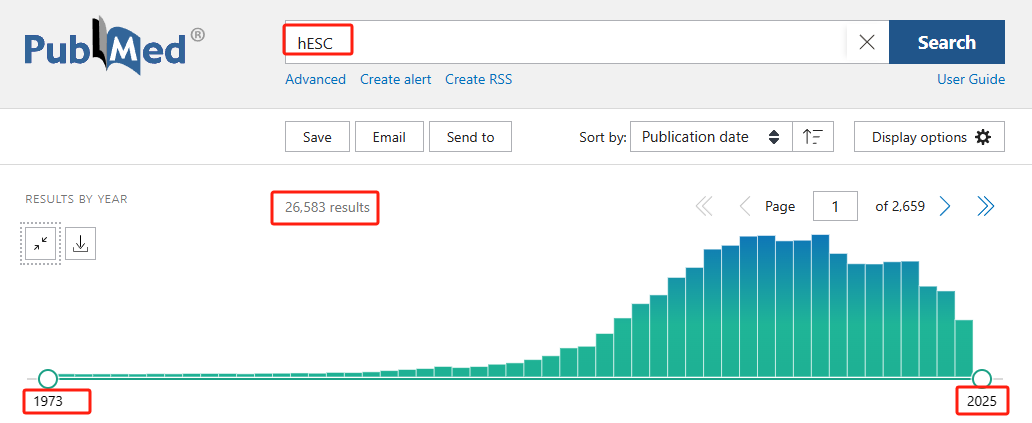Jump to the last results page
This screenshot has width=1032, height=423.
985,207
